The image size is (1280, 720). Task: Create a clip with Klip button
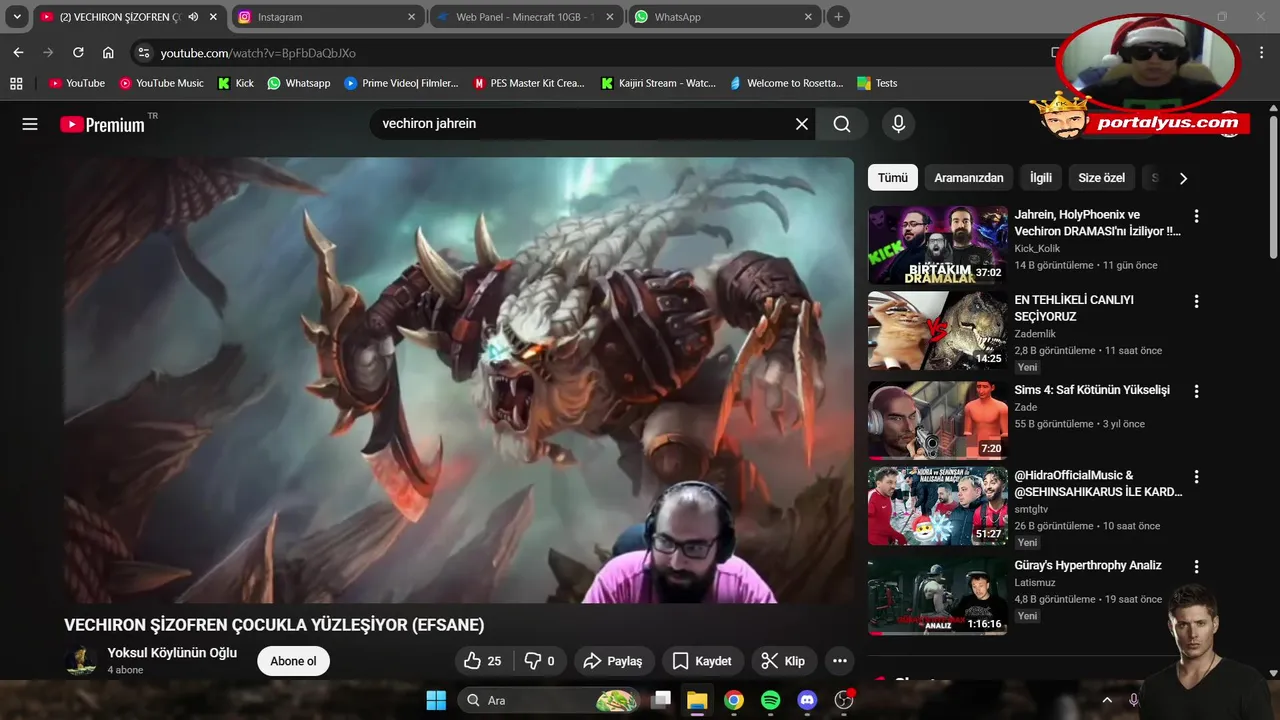tap(783, 661)
